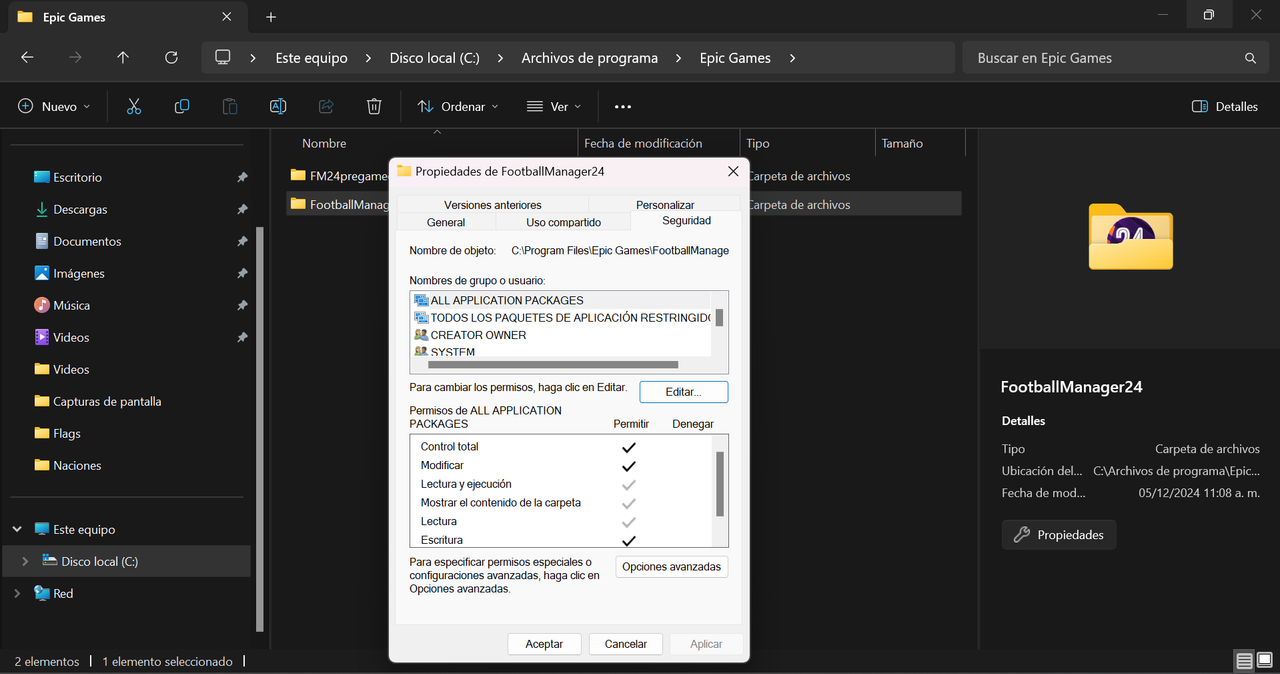
Task: Switch to the Uso compartido tab
Action: (x=564, y=222)
